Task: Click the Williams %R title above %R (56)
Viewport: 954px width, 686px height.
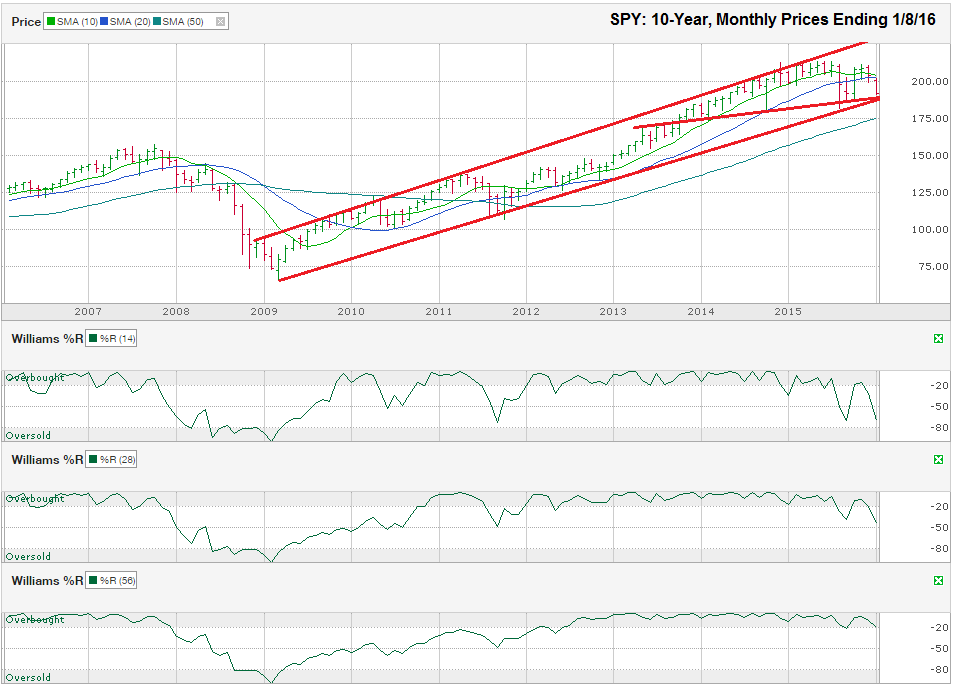Action: tap(47, 581)
